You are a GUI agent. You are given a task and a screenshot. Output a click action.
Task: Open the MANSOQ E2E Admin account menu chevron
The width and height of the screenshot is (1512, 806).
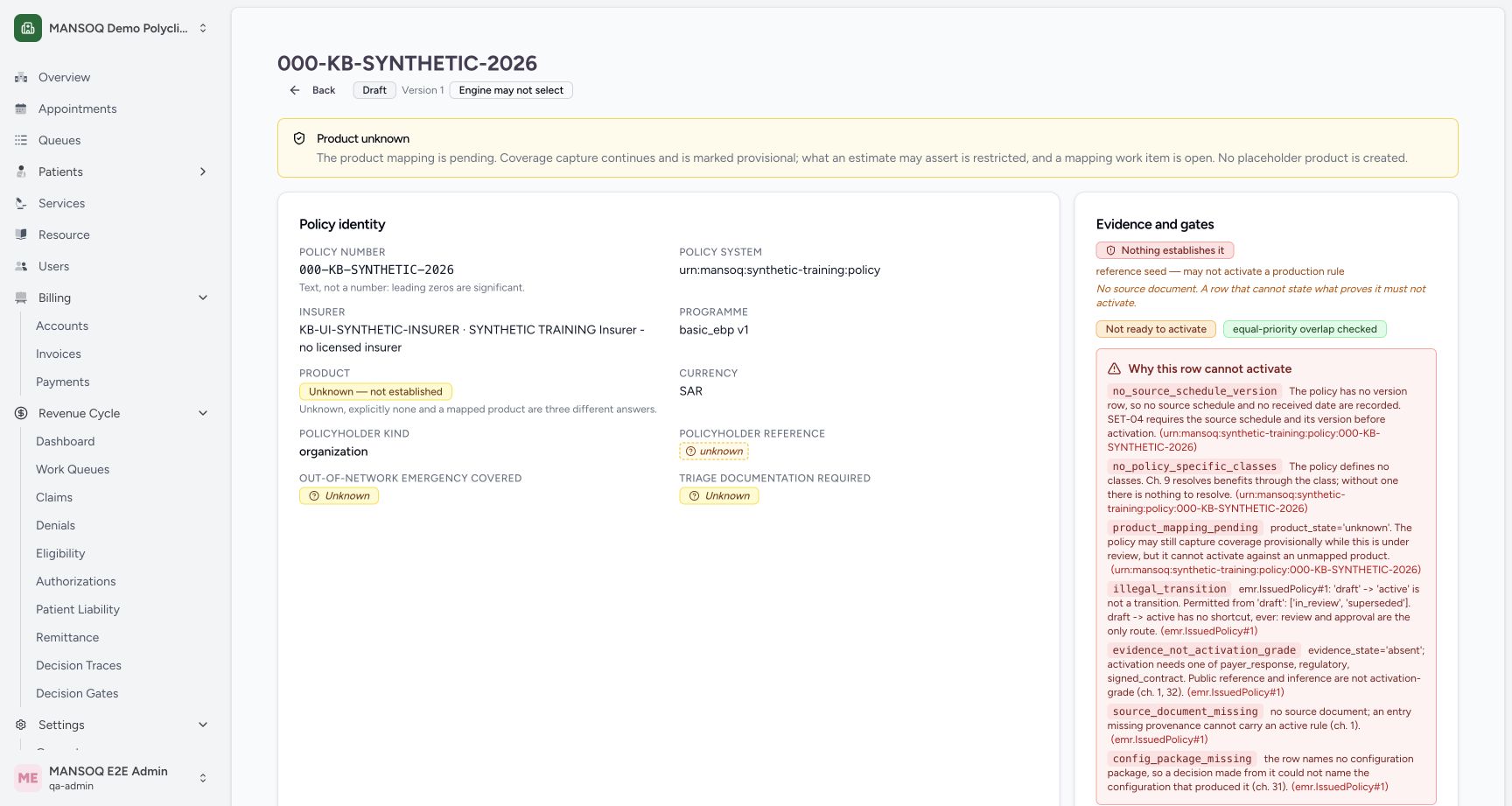pyautogui.click(x=203, y=778)
